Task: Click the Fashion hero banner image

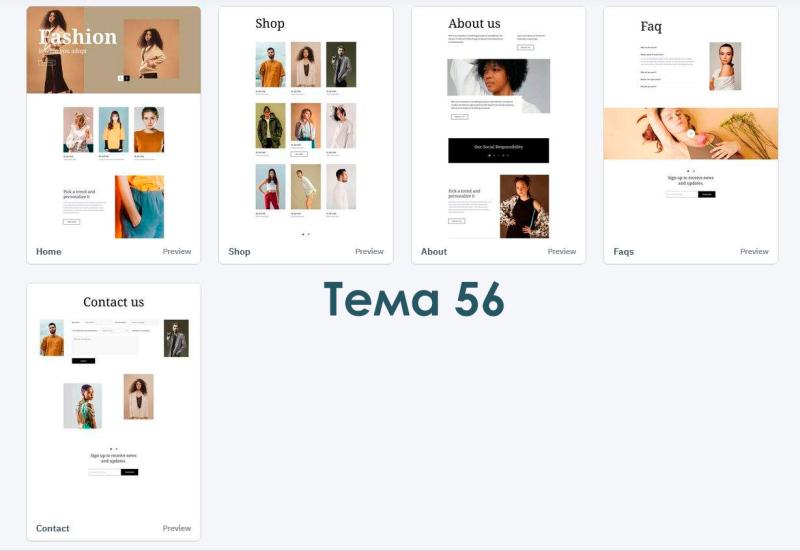Action: tap(114, 50)
